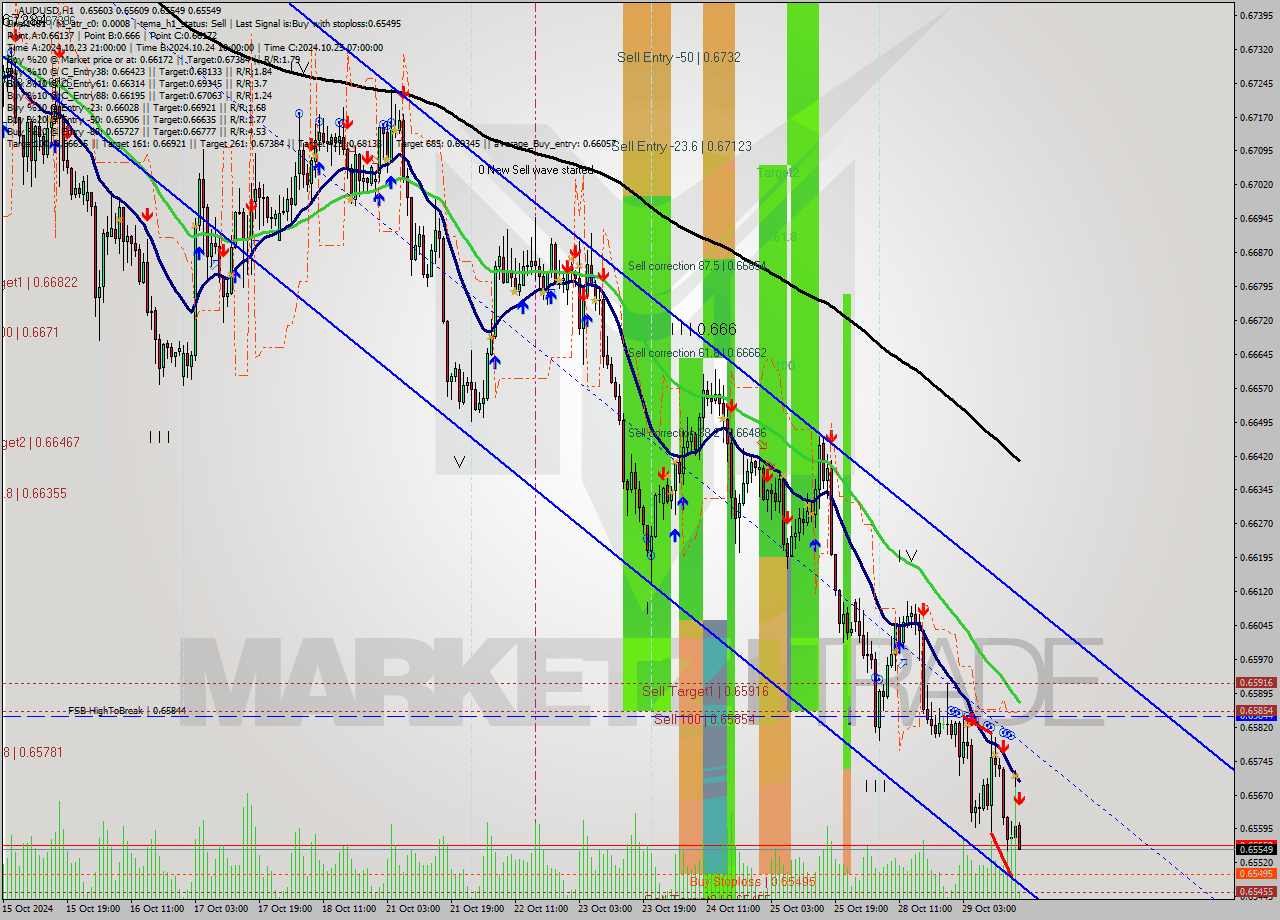The height and width of the screenshot is (920, 1280).
Task: Click the '21 Oct 19:00' time axis label
Action: [476, 909]
